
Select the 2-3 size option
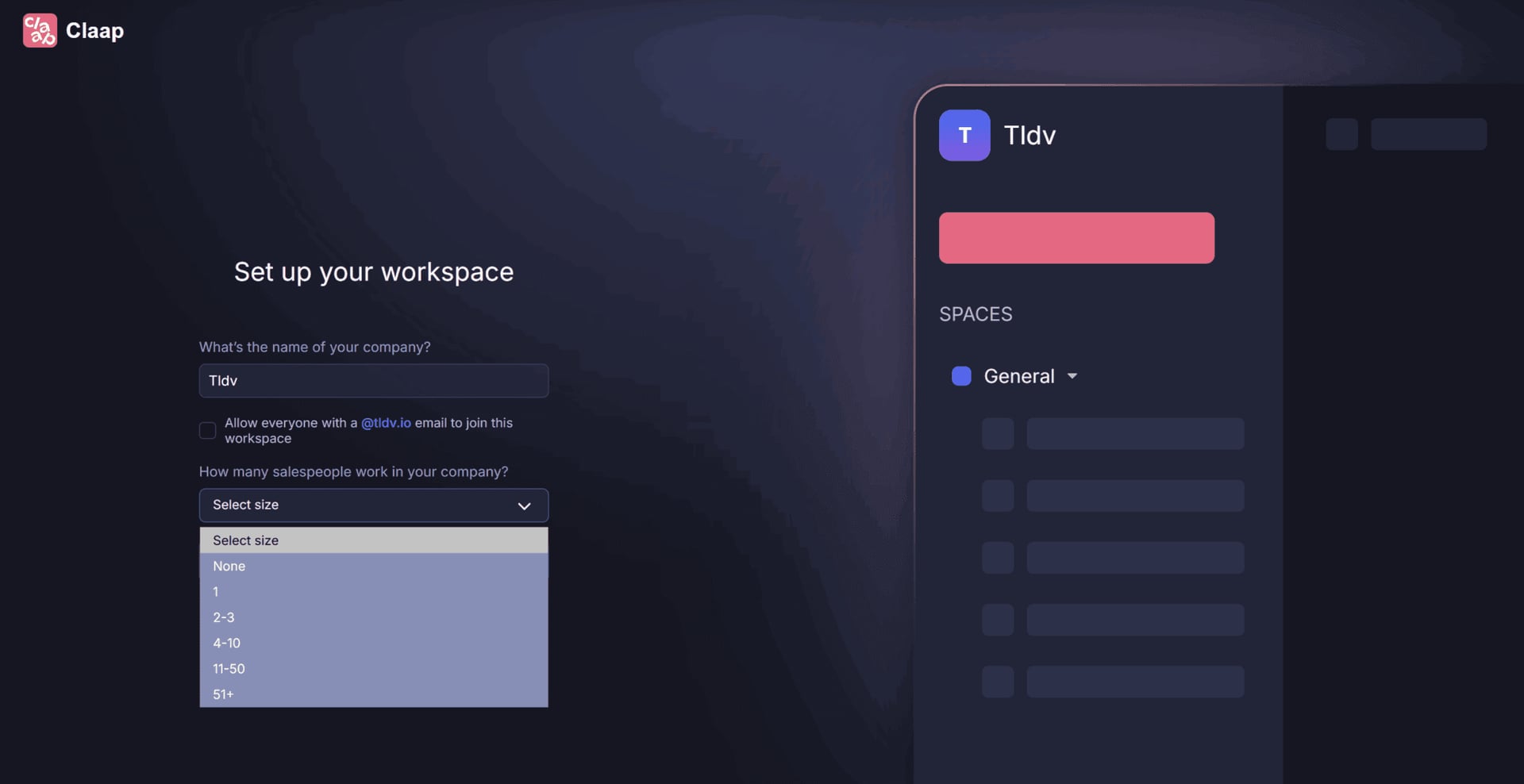click(x=374, y=617)
